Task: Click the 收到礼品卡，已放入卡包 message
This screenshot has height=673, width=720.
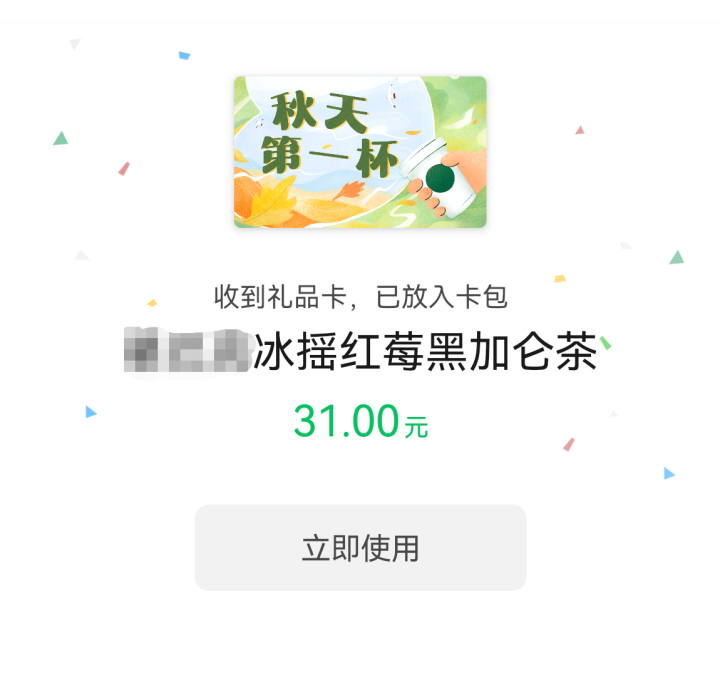Action: pyautogui.click(x=360, y=297)
